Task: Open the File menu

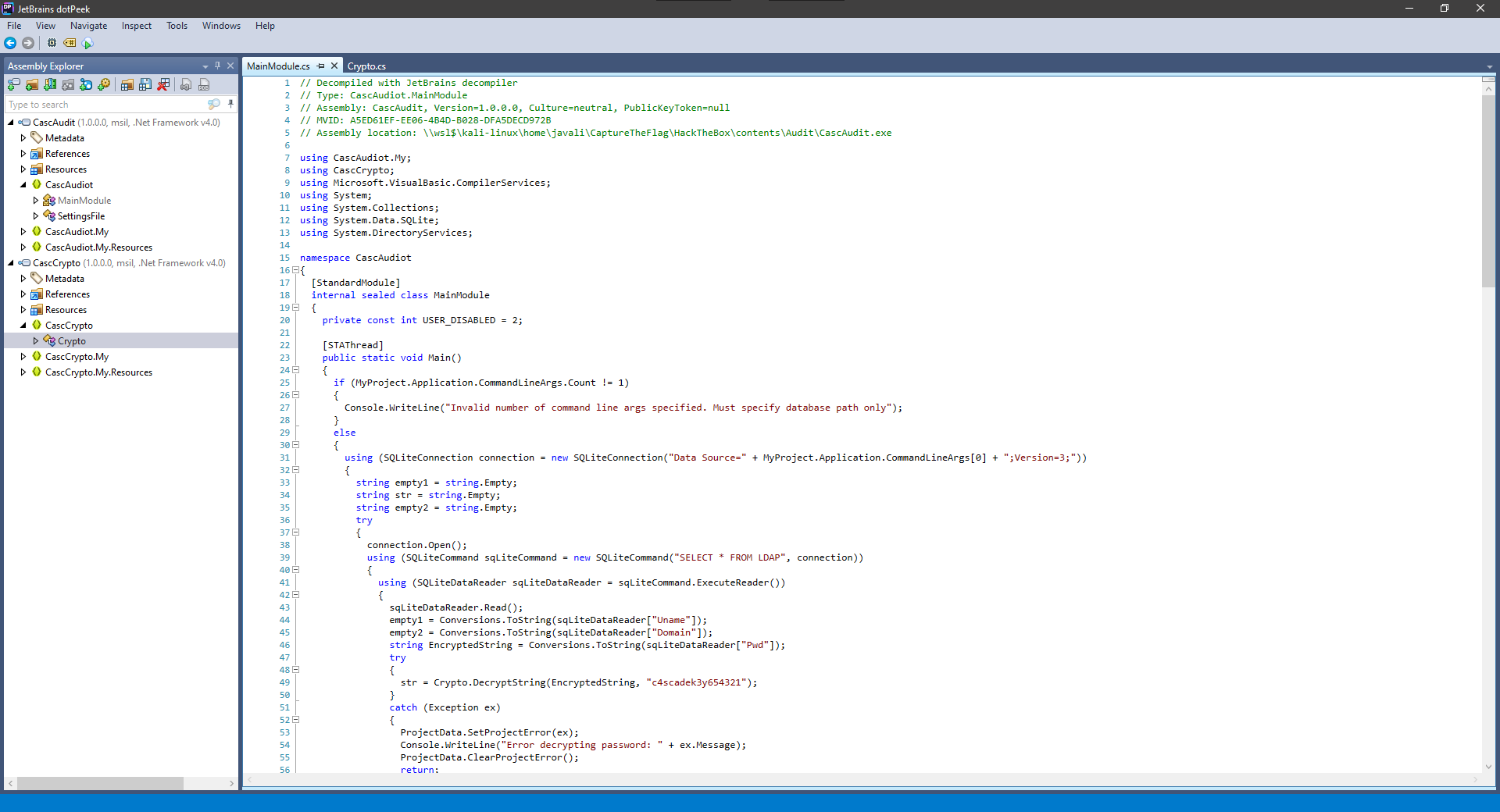Action: [x=14, y=26]
